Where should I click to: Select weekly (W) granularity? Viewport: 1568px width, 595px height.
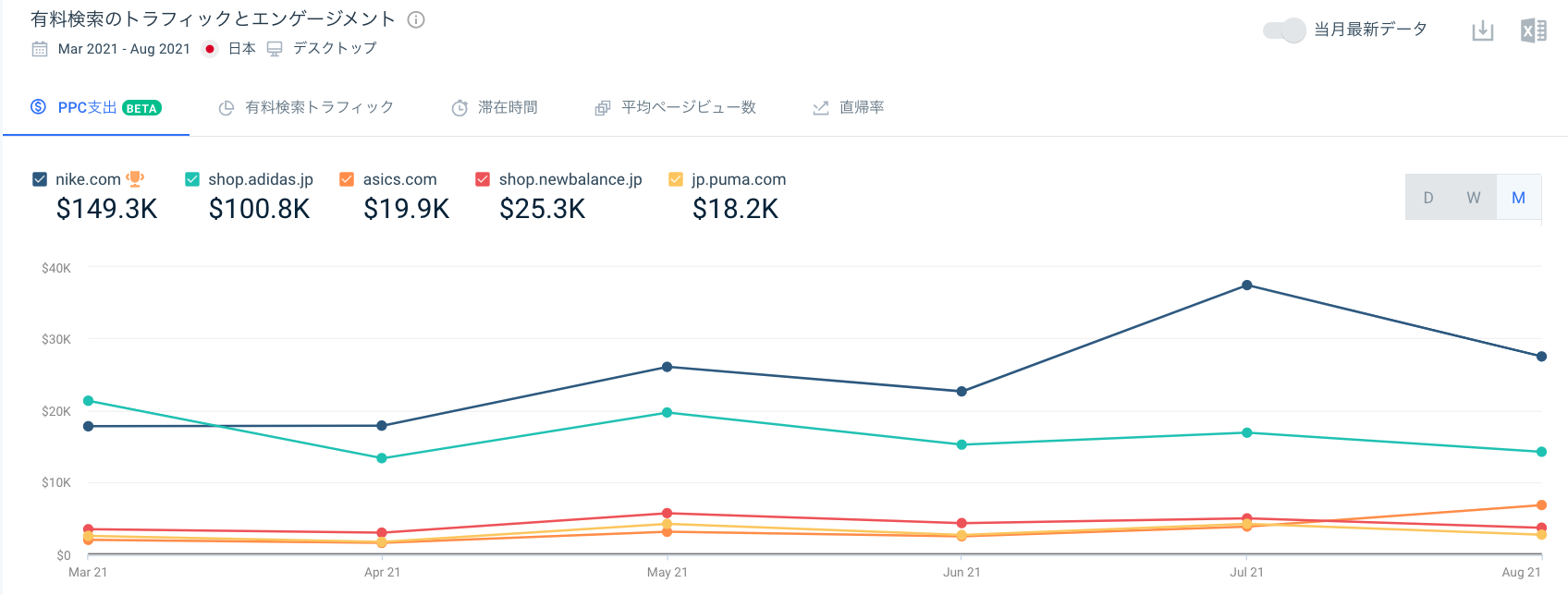coord(1474,198)
